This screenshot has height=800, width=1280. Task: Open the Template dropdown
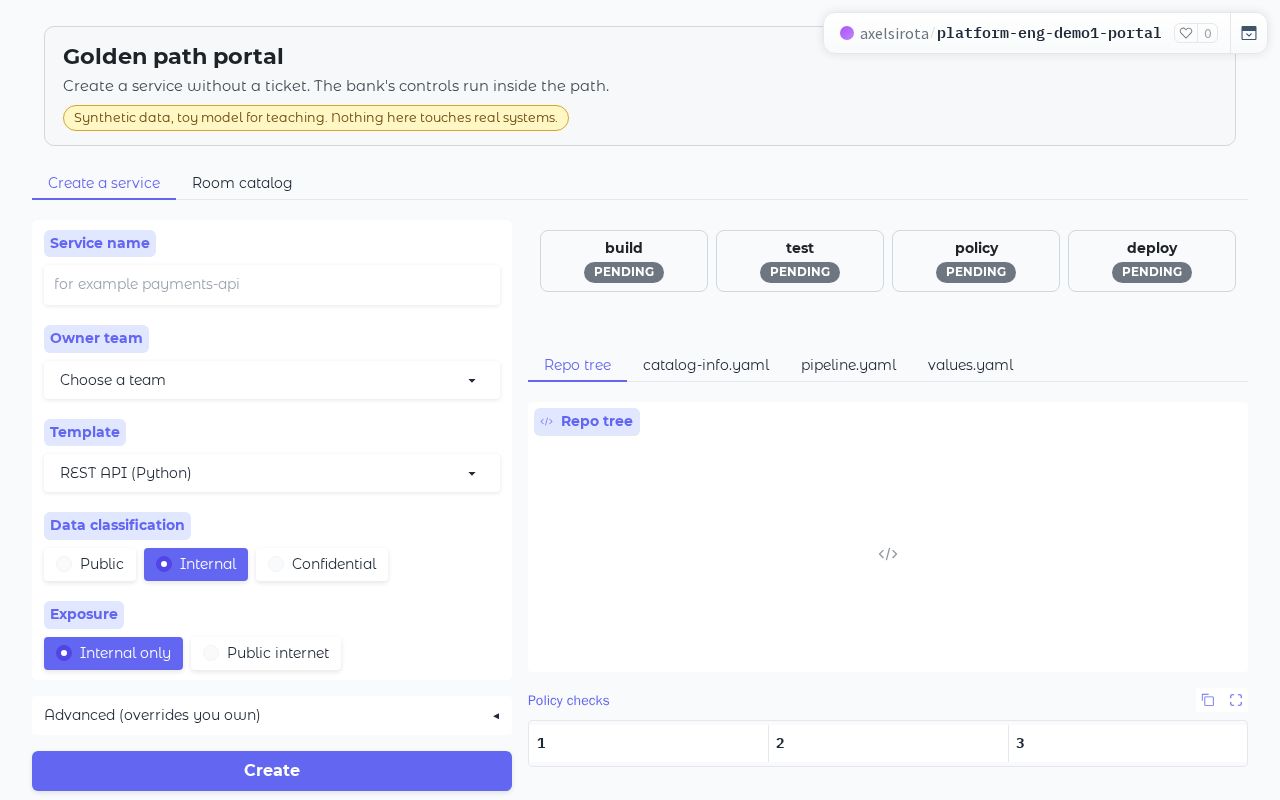click(x=272, y=473)
